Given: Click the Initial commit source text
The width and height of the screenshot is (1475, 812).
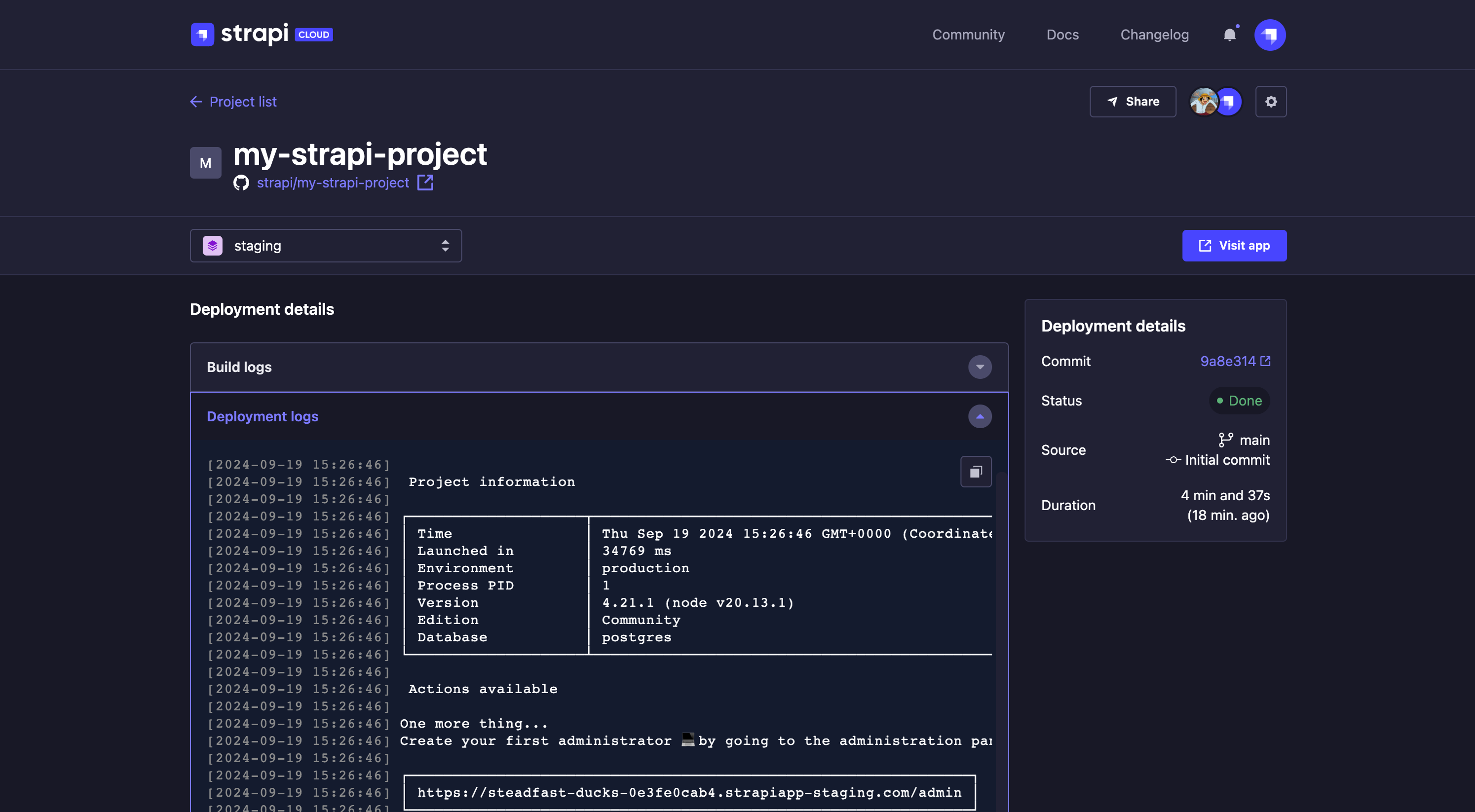Looking at the screenshot, I should point(1227,460).
